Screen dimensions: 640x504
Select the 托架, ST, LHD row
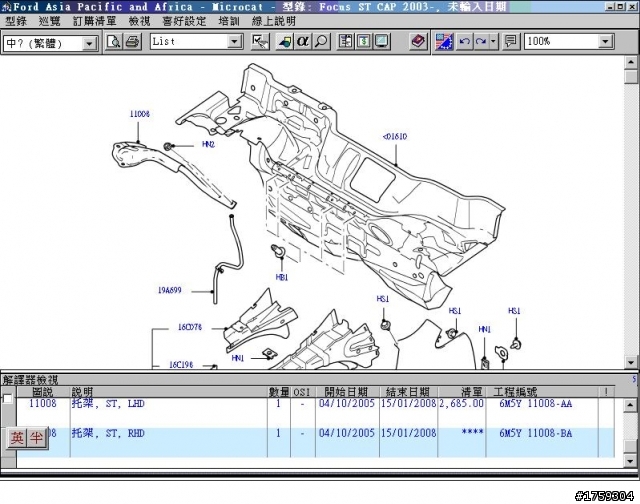click(x=315, y=413)
